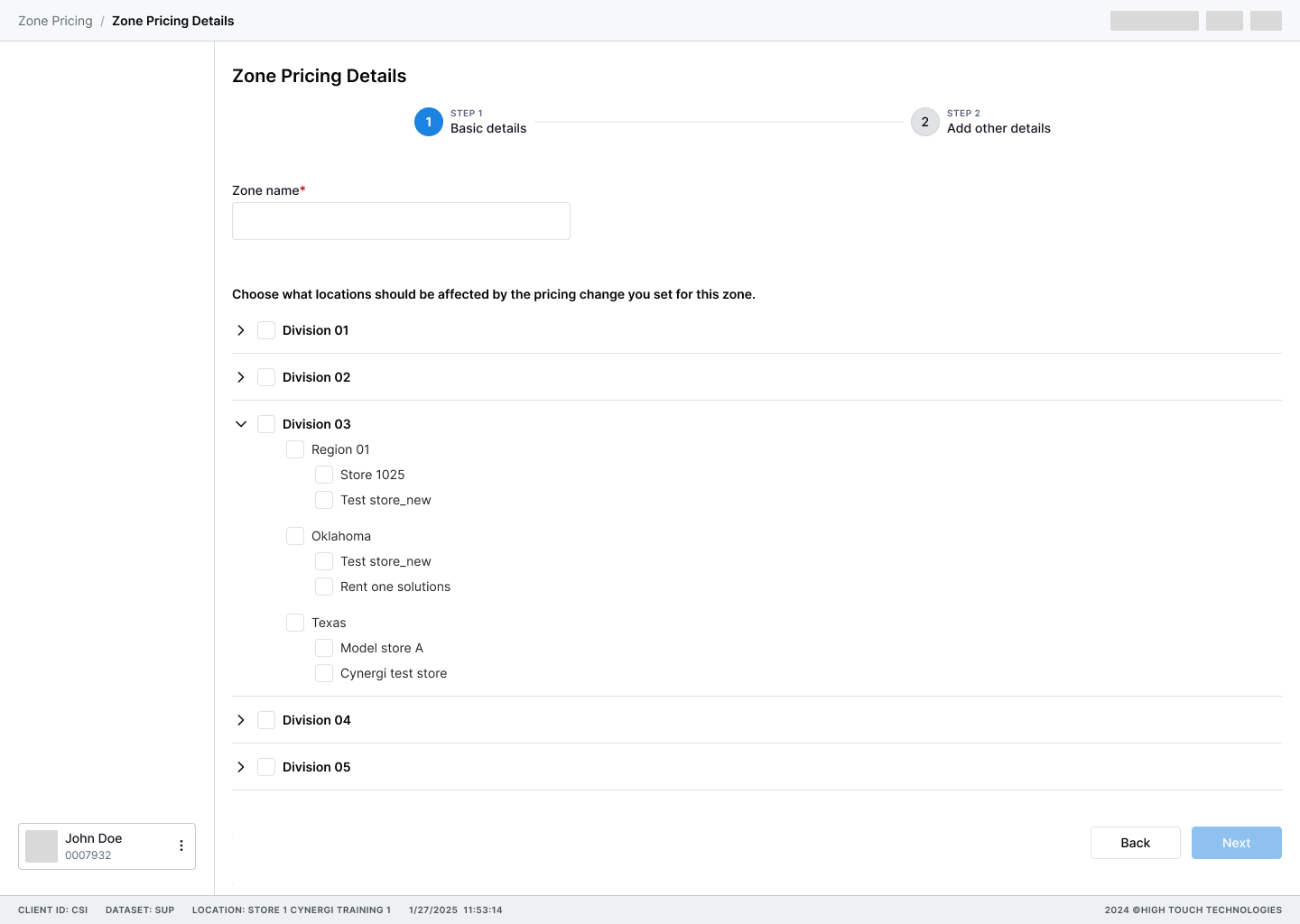This screenshot has height=924, width=1300.
Task: Select the Oklahoma region checkbox
Action: click(x=295, y=536)
